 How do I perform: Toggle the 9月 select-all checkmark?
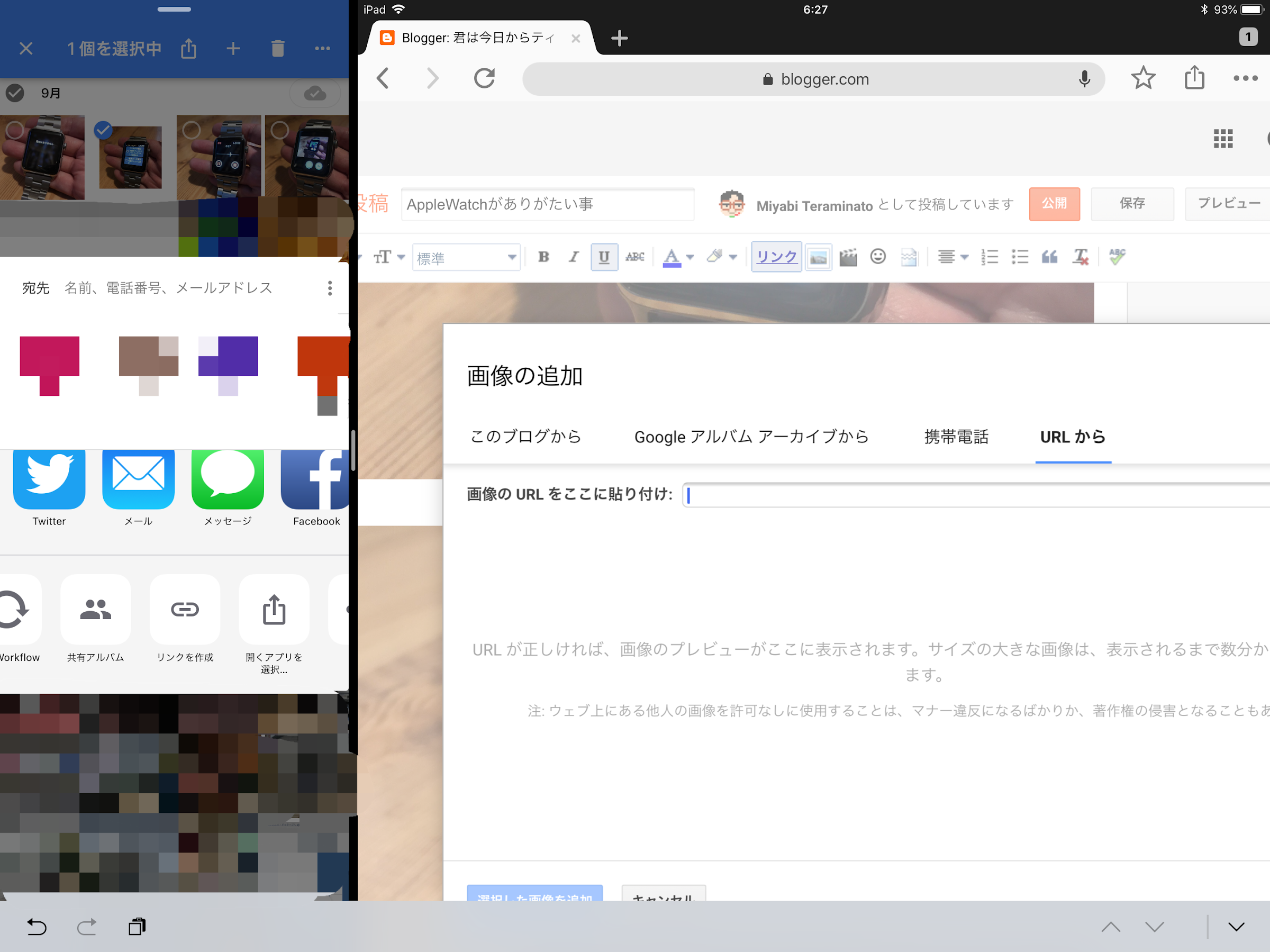pos(15,93)
